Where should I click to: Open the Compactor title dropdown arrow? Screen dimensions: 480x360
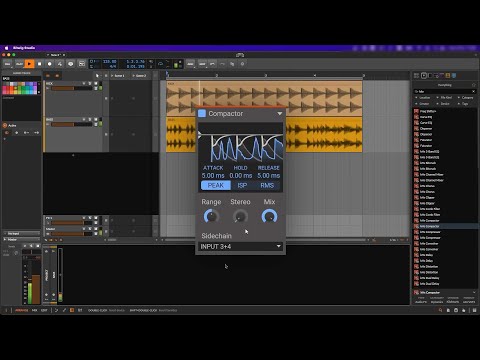pos(279,114)
